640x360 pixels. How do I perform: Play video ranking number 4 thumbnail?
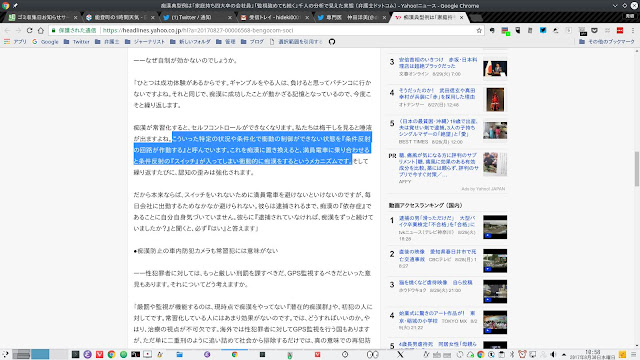point(495,322)
